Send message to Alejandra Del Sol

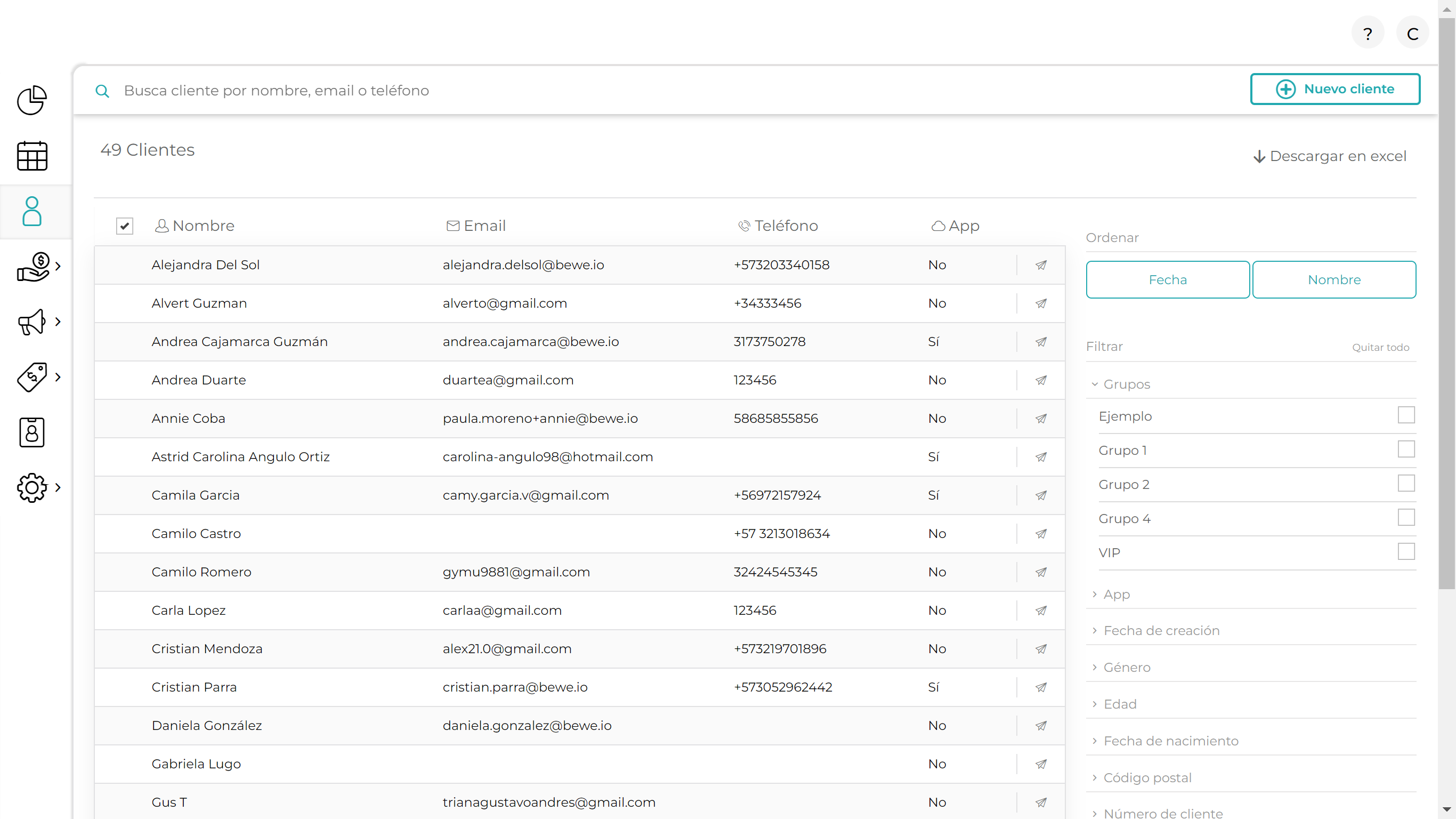click(x=1041, y=264)
